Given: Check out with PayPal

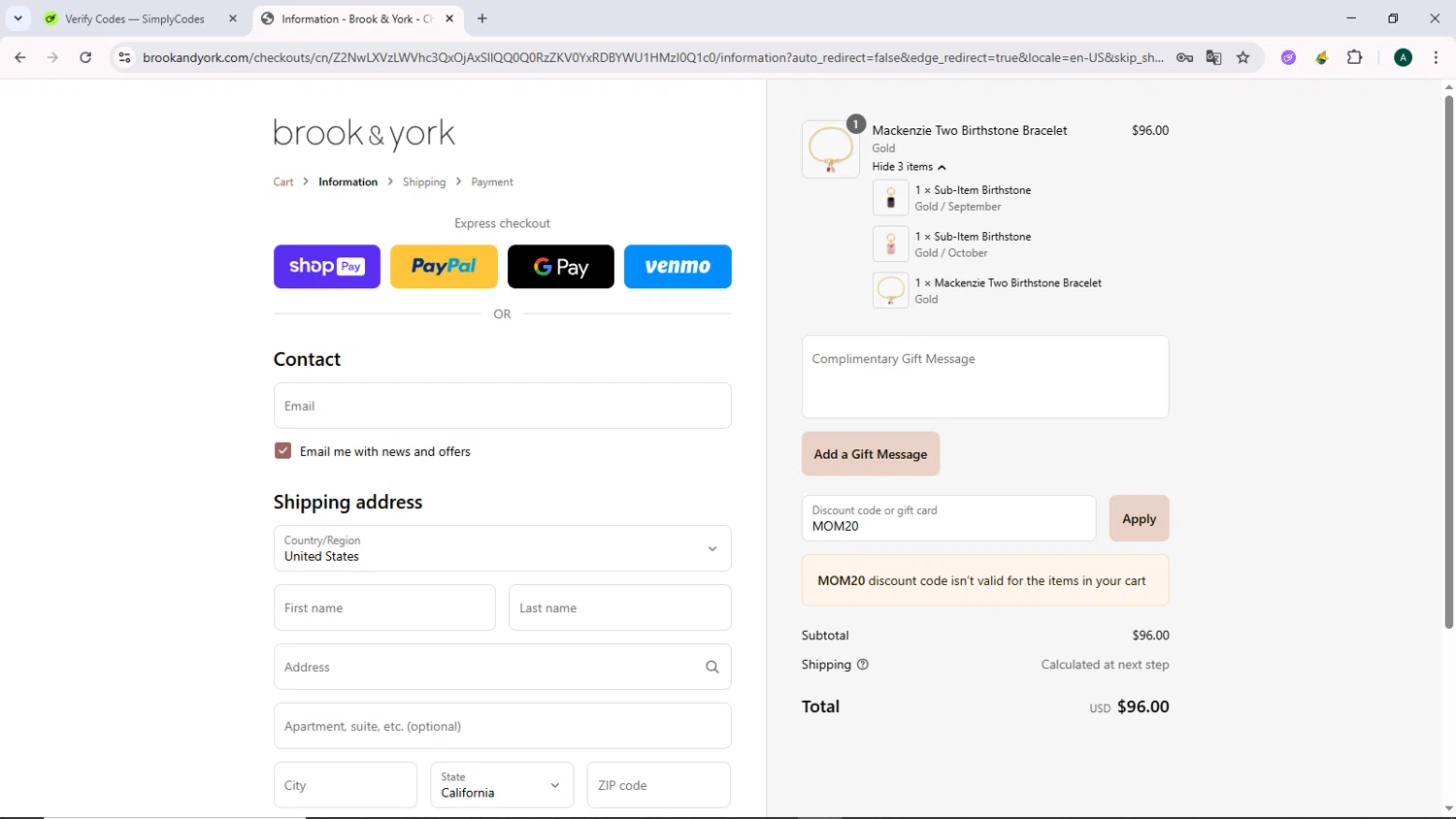Looking at the screenshot, I should tap(444, 267).
